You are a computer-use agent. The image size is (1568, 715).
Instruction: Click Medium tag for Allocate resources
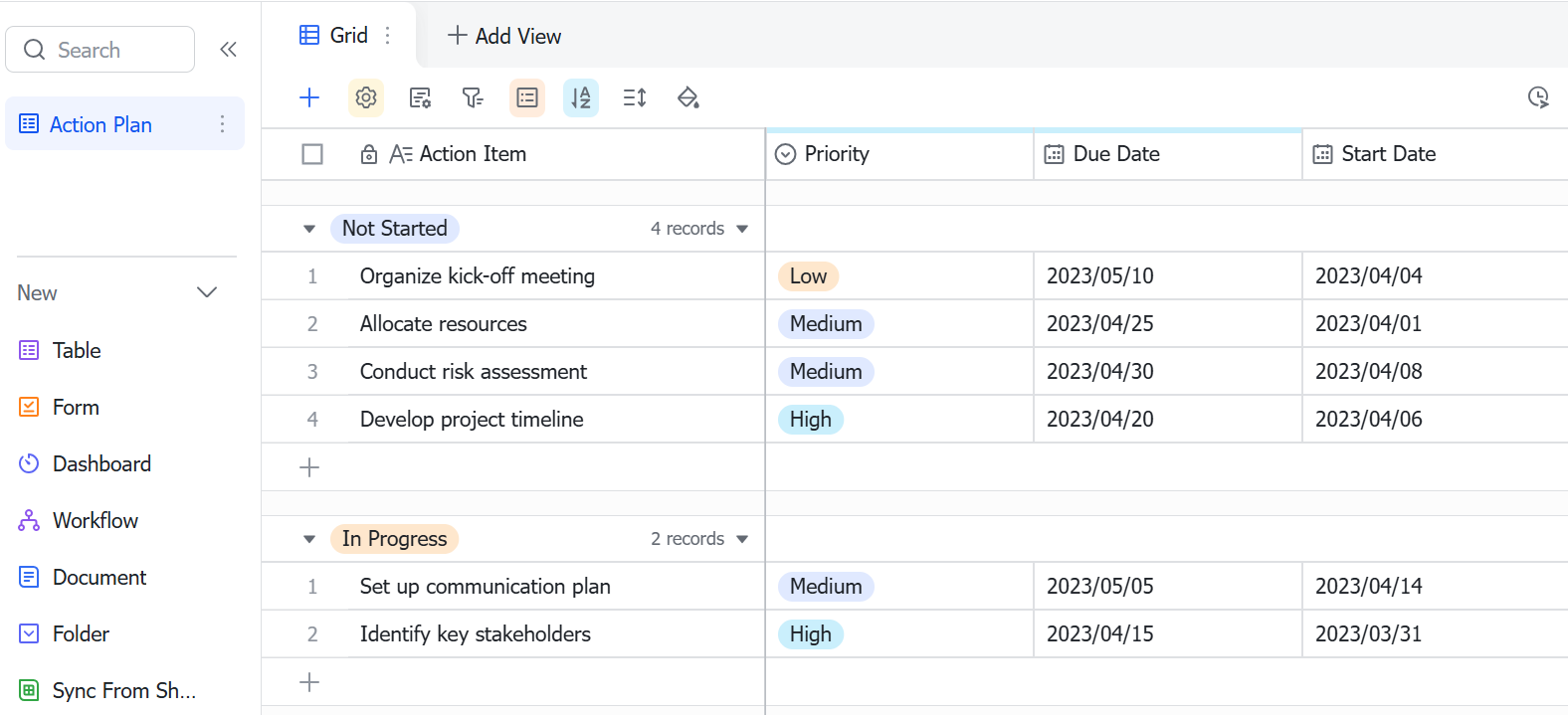[x=826, y=324]
